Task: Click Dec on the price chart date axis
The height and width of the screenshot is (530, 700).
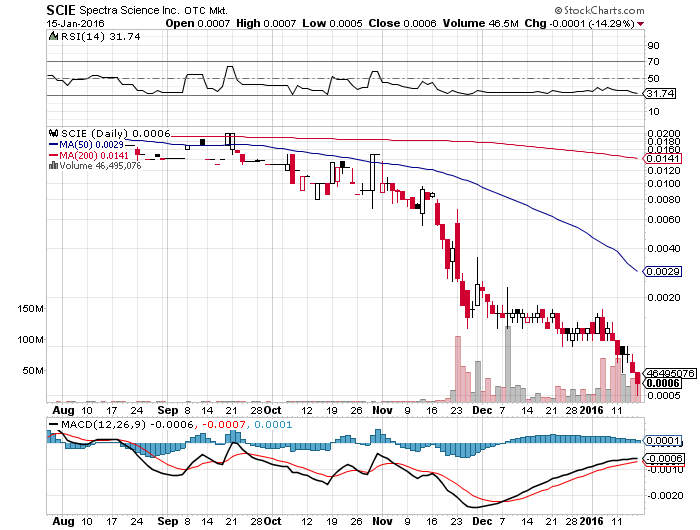Action: coord(482,410)
